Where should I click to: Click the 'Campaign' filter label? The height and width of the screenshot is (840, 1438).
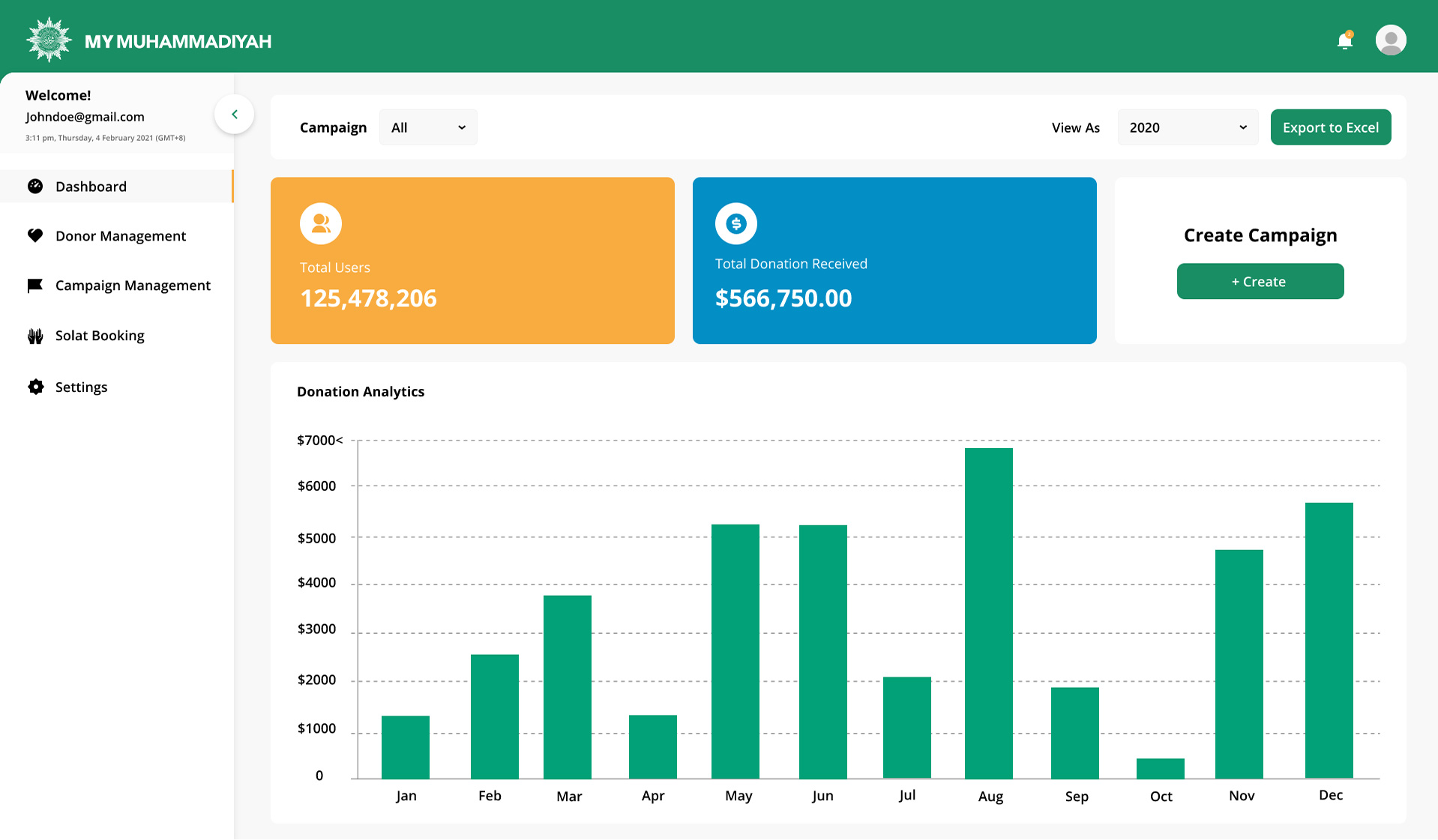tap(333, 127)
